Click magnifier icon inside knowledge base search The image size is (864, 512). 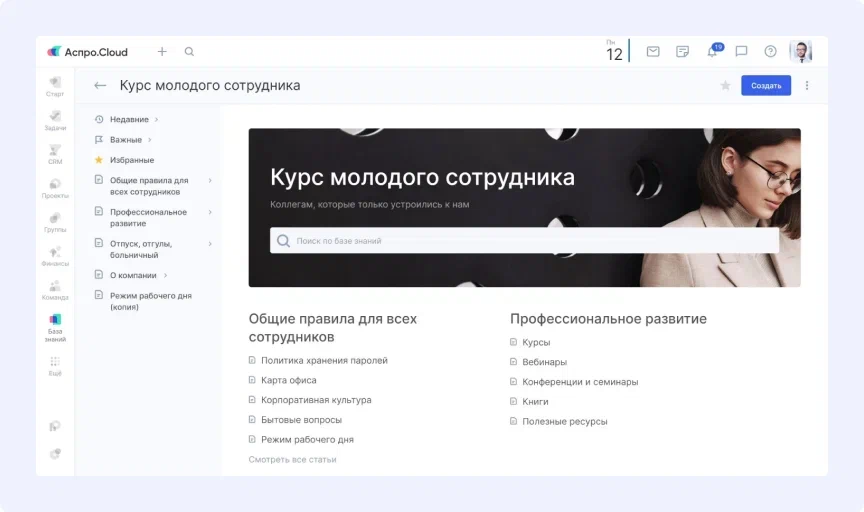(x=283, y=241)
